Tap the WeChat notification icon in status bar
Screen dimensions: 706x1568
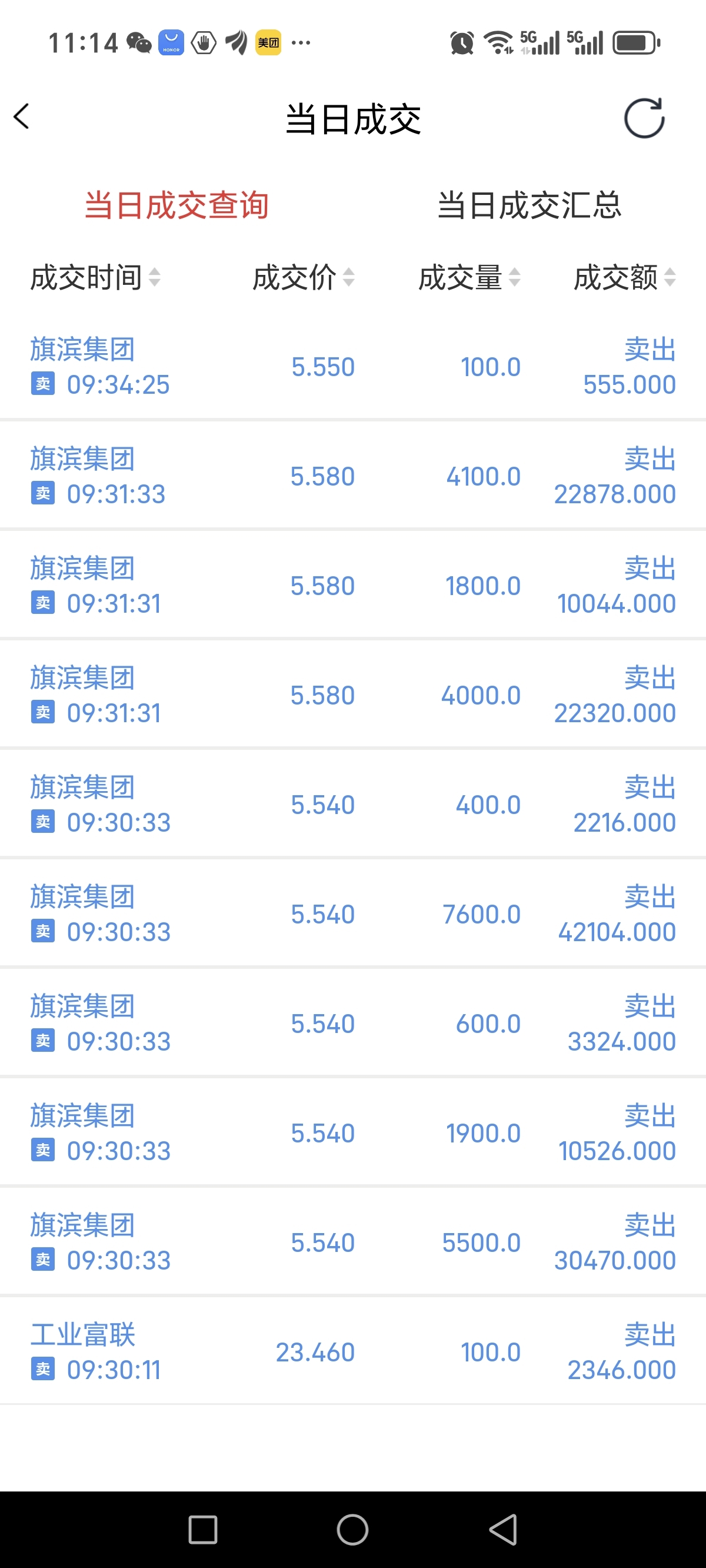coord(139,42)
